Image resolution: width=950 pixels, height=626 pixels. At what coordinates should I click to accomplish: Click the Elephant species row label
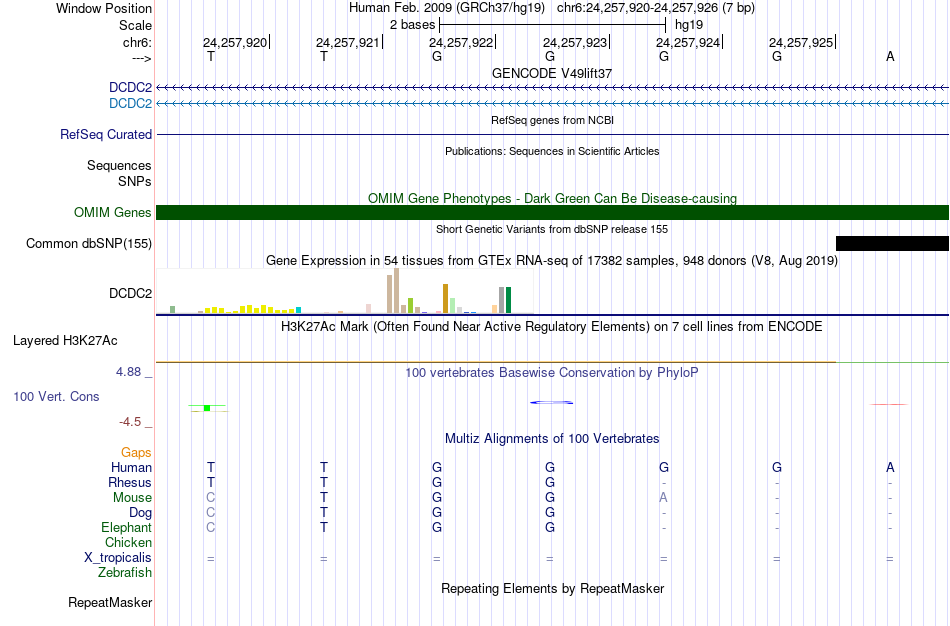(x=127, y=527)
